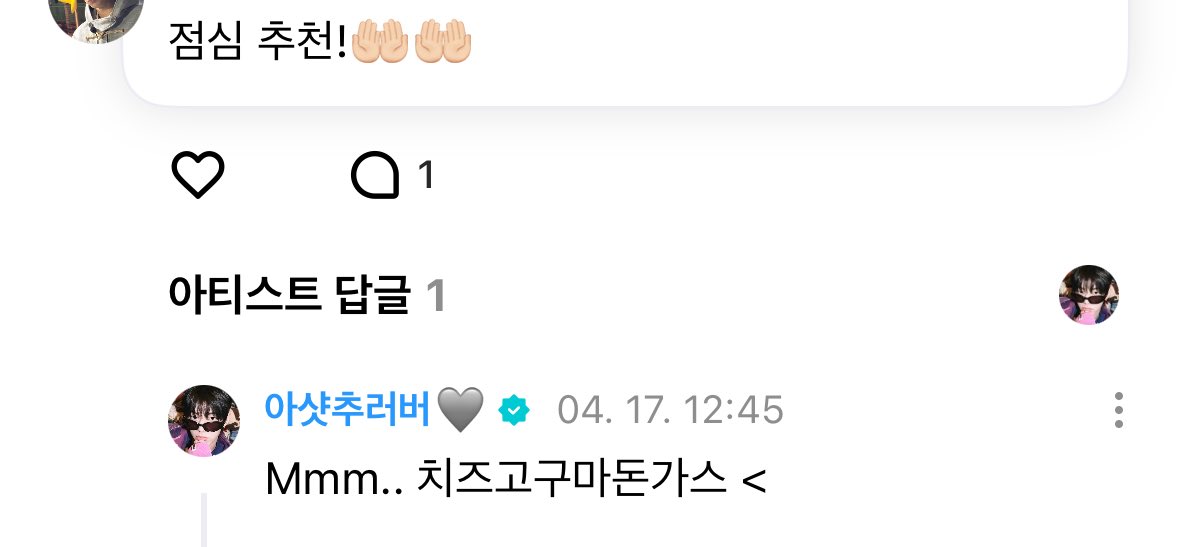This screenshot has width=1178, height=547.
Task: Click the gray reply count after 아티스트 답글
Action: pyautogui.click(x=436, y=296)
